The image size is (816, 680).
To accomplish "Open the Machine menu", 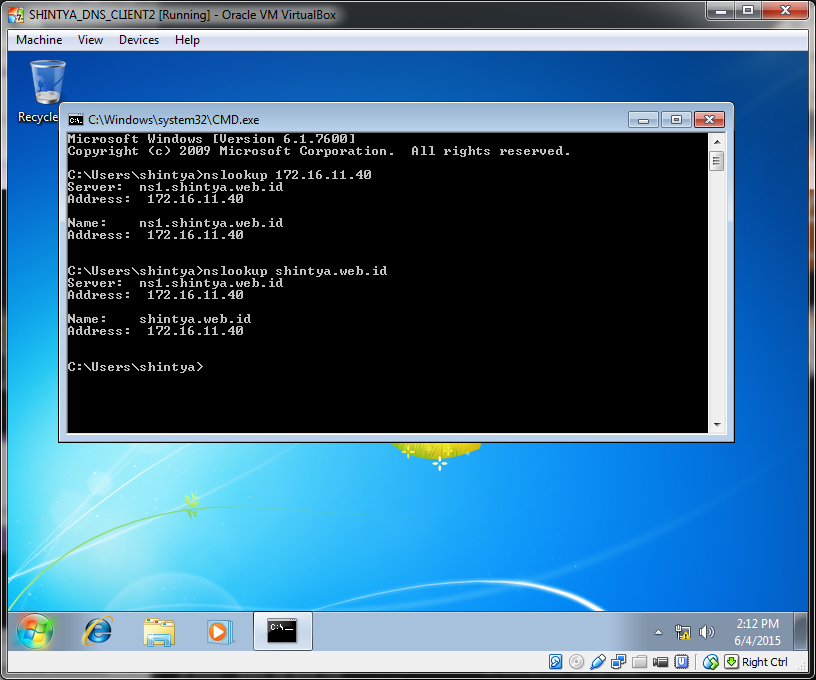I will [x=39, y=40].
